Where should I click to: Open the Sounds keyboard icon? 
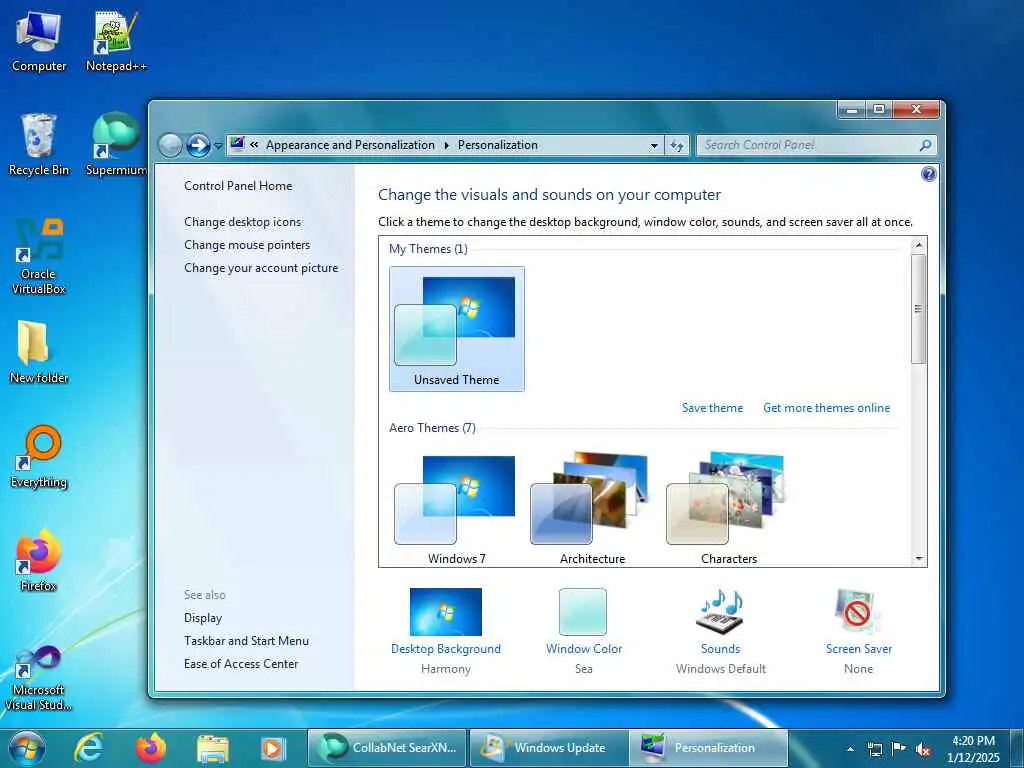pyautogui.click(x=721, y=612)
